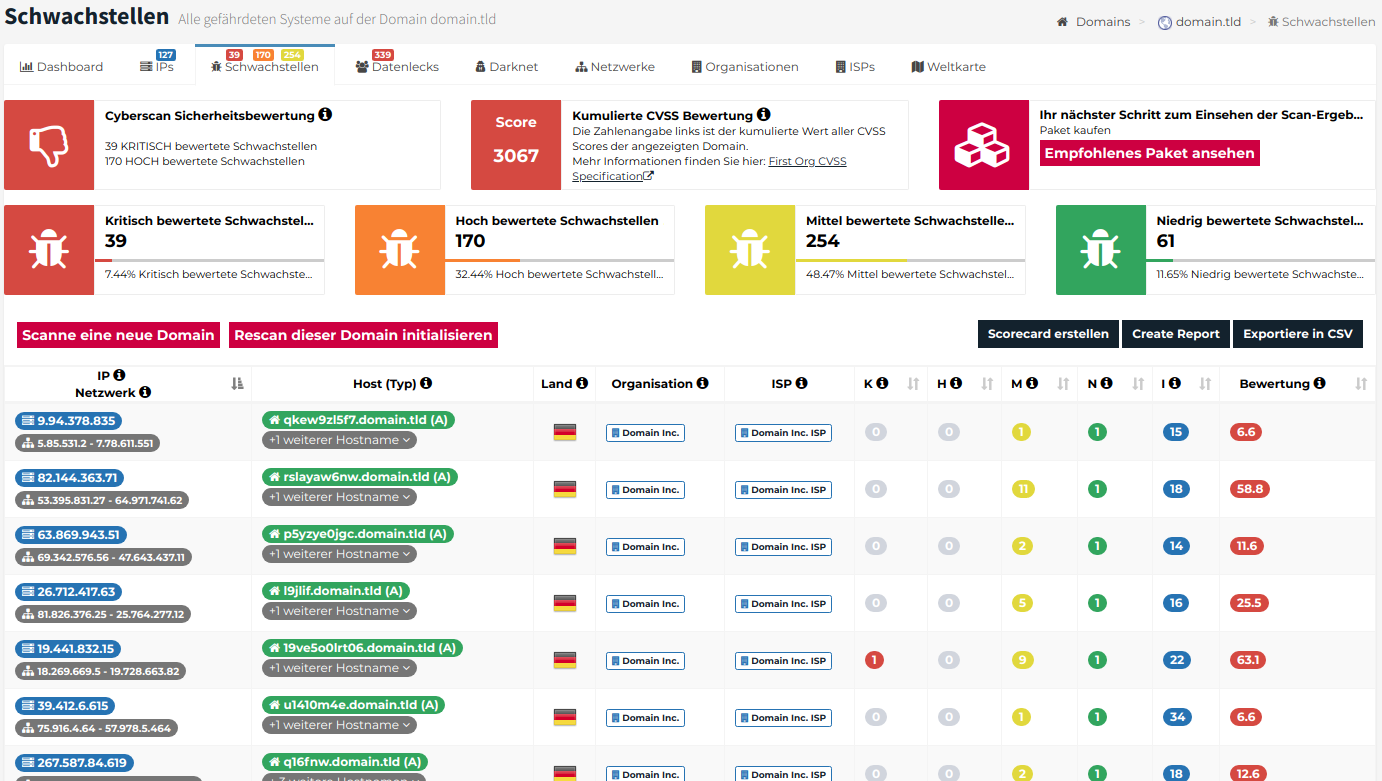Click the German flag in first row
1382x781 pixels.
[x=565, y=432]
